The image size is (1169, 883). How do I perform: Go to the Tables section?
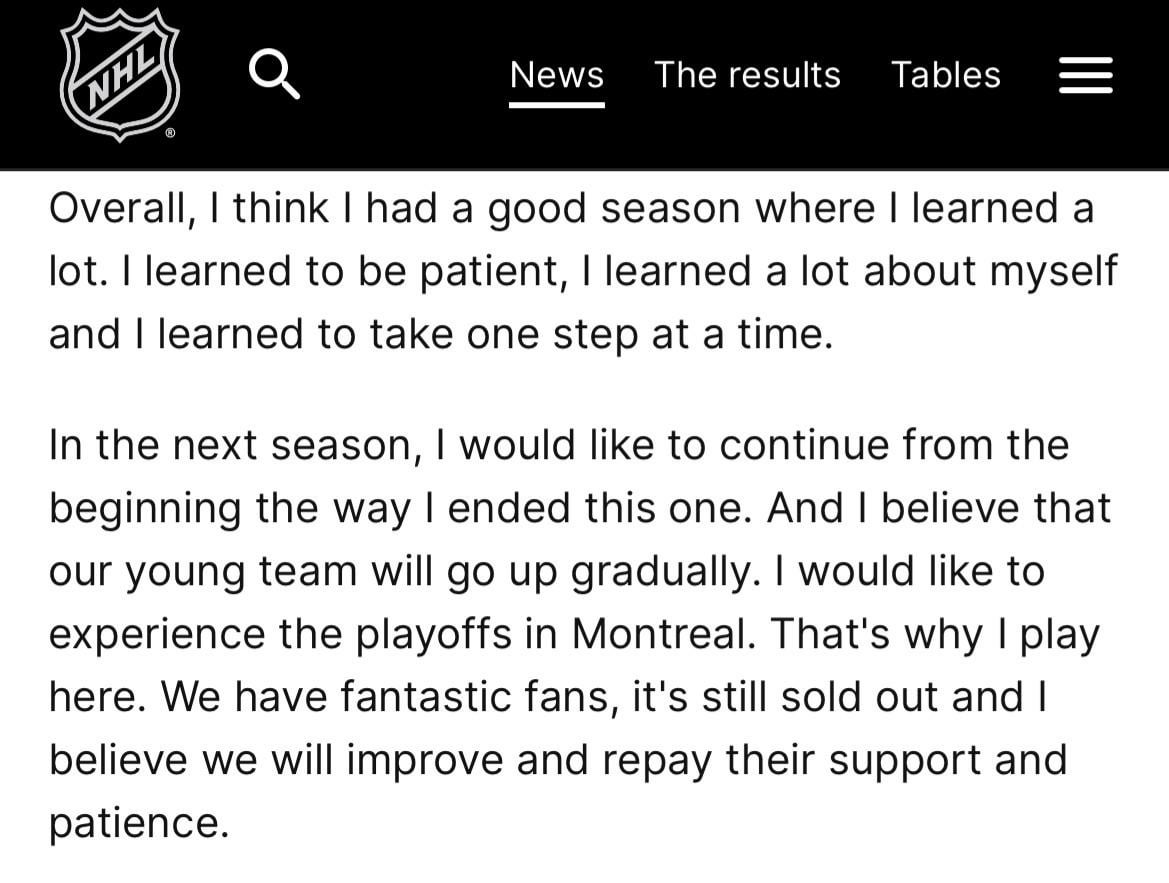(945, 75)
